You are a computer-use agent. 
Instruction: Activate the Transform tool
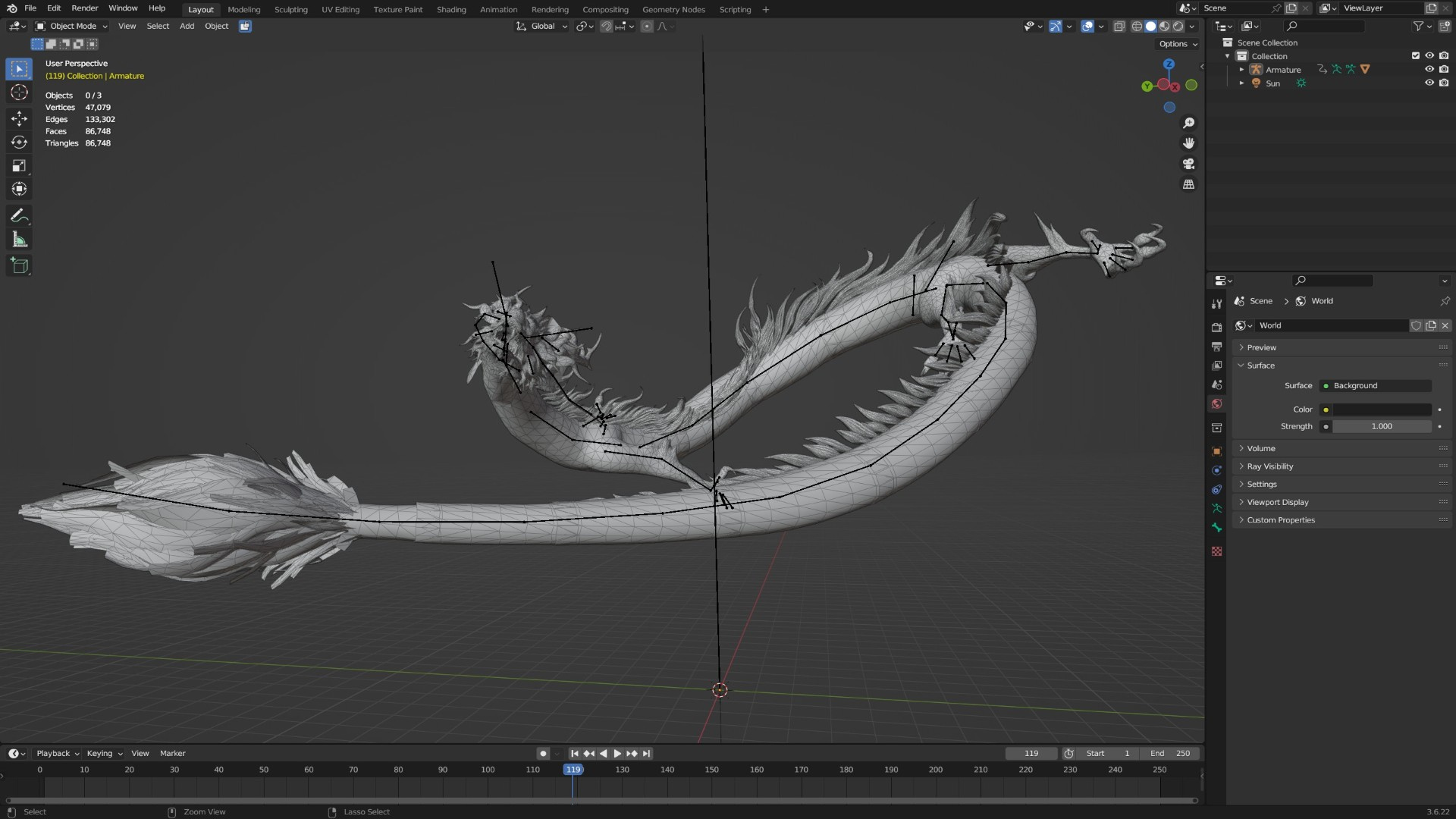(20, 189)
